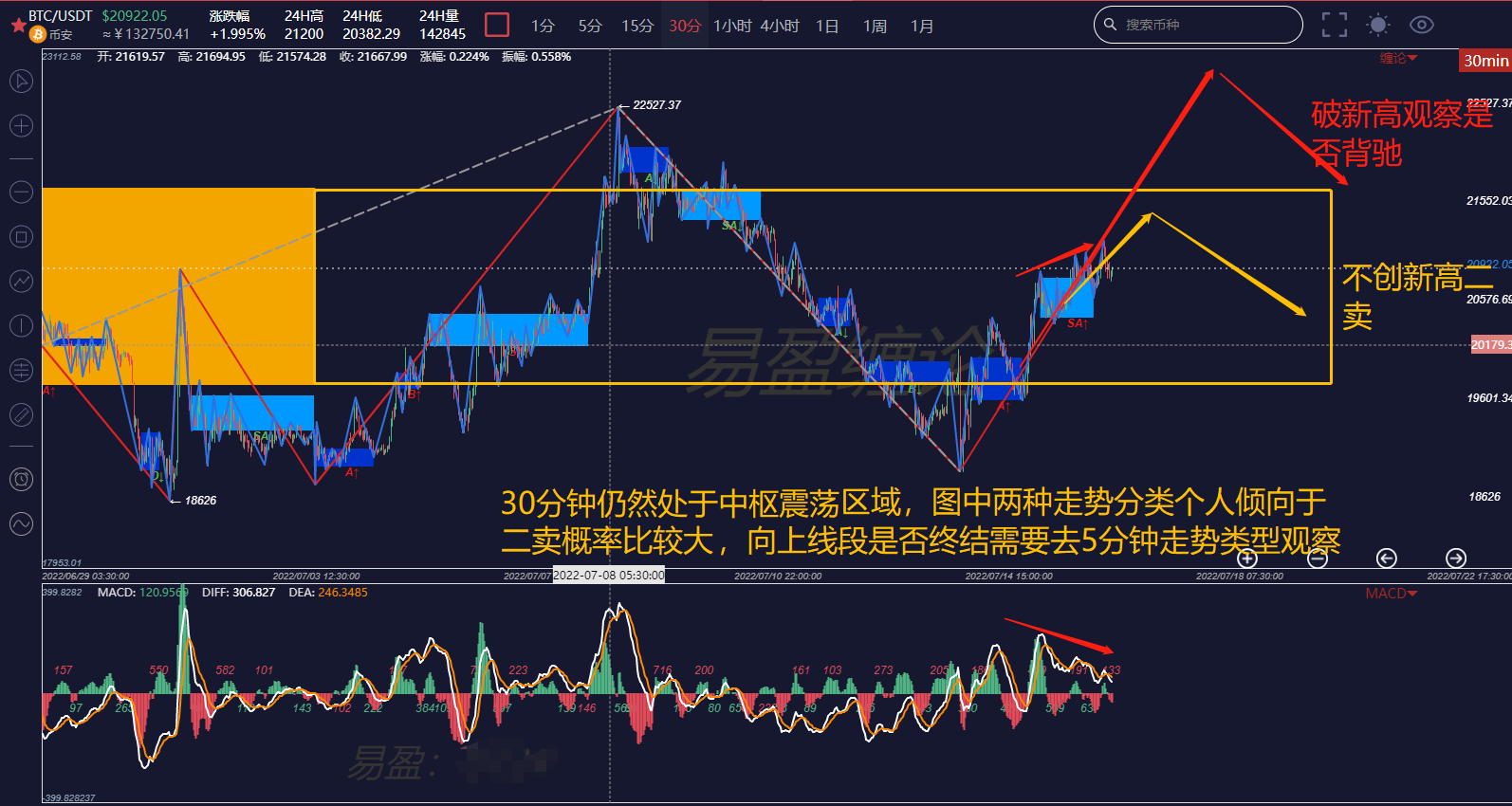Click the red square icon in top bar
Viewport: 1512px width, 806px height.
[x=497, y=25]
